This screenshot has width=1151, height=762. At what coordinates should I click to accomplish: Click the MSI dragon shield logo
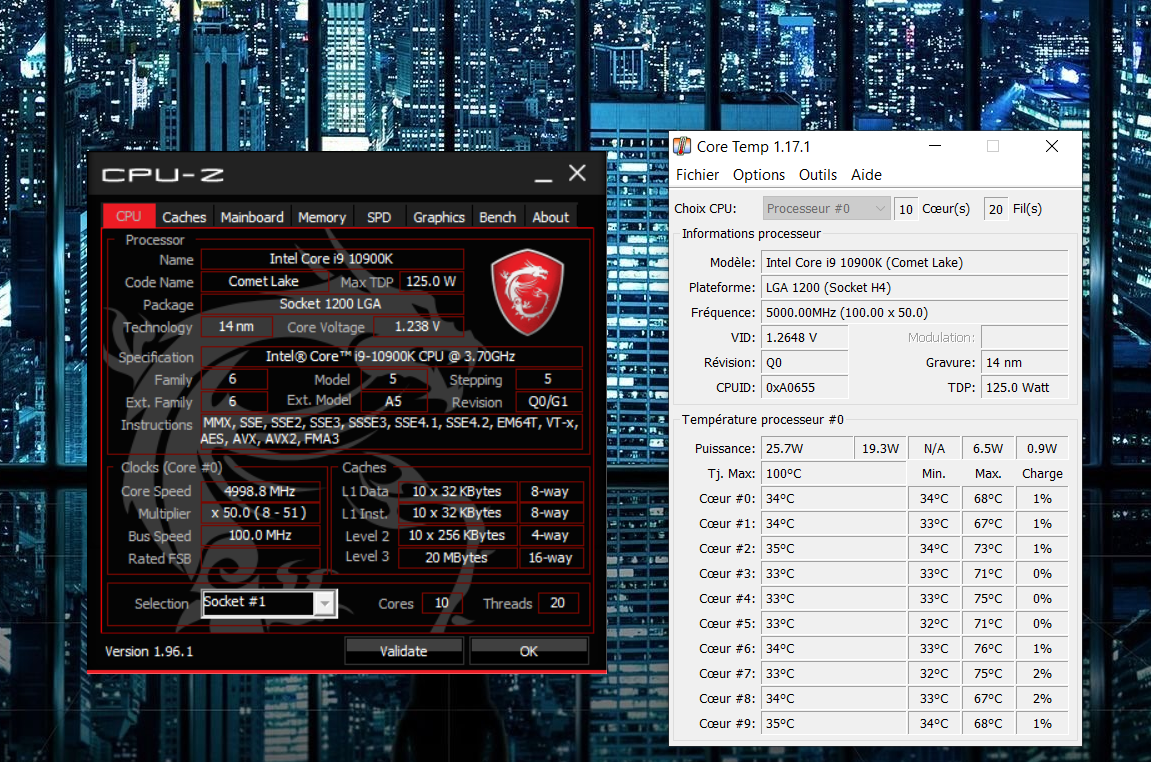527,291
